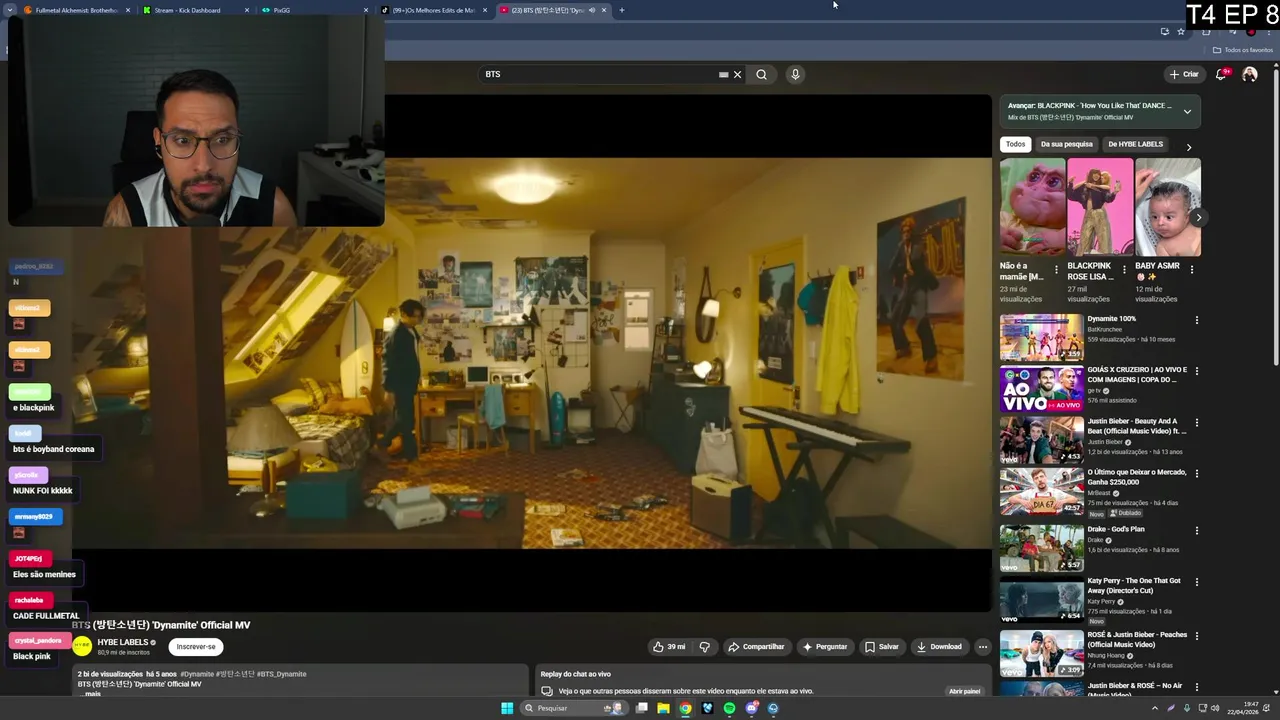The image size is (1280, 720).
Task: Open the on-screen keyboard icon in search box
Action: point(723,74)
